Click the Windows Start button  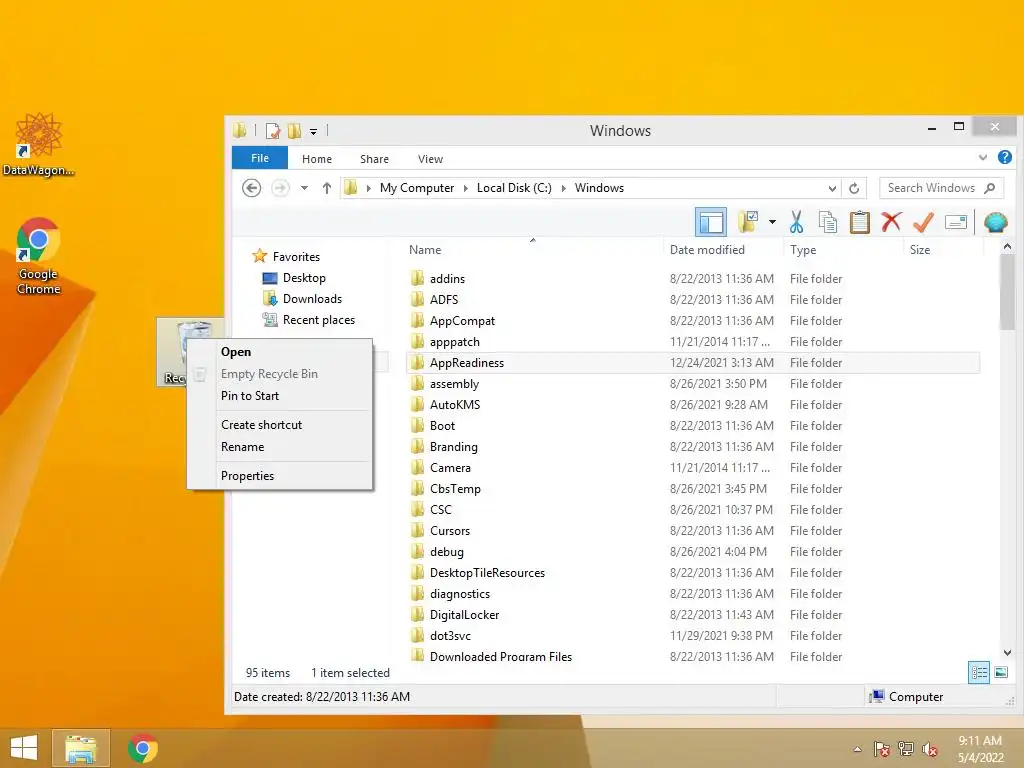[x=24, y=748]
